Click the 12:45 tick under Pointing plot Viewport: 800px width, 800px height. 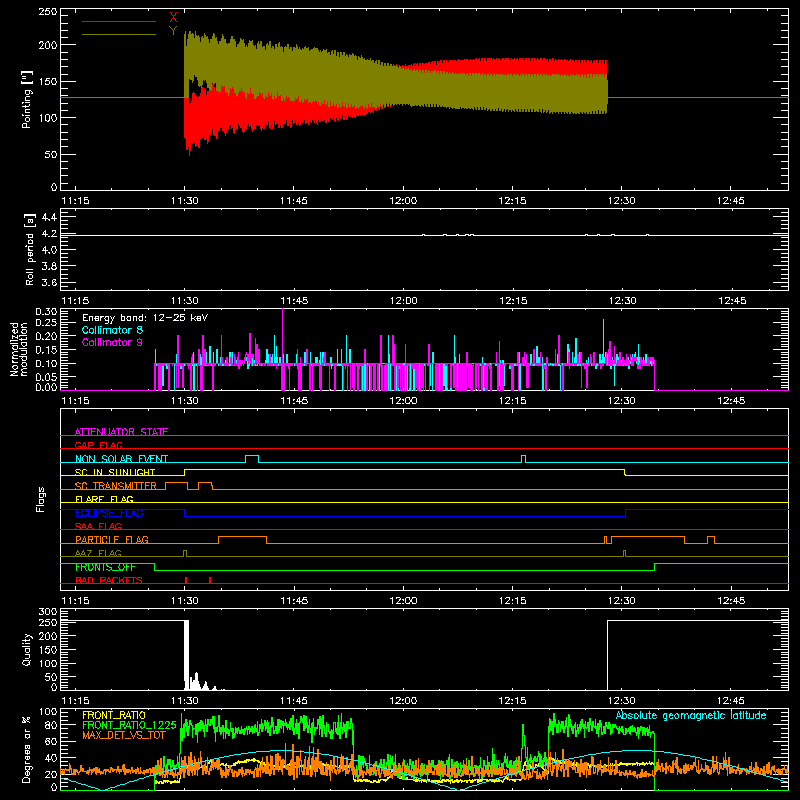coord(731,201)
